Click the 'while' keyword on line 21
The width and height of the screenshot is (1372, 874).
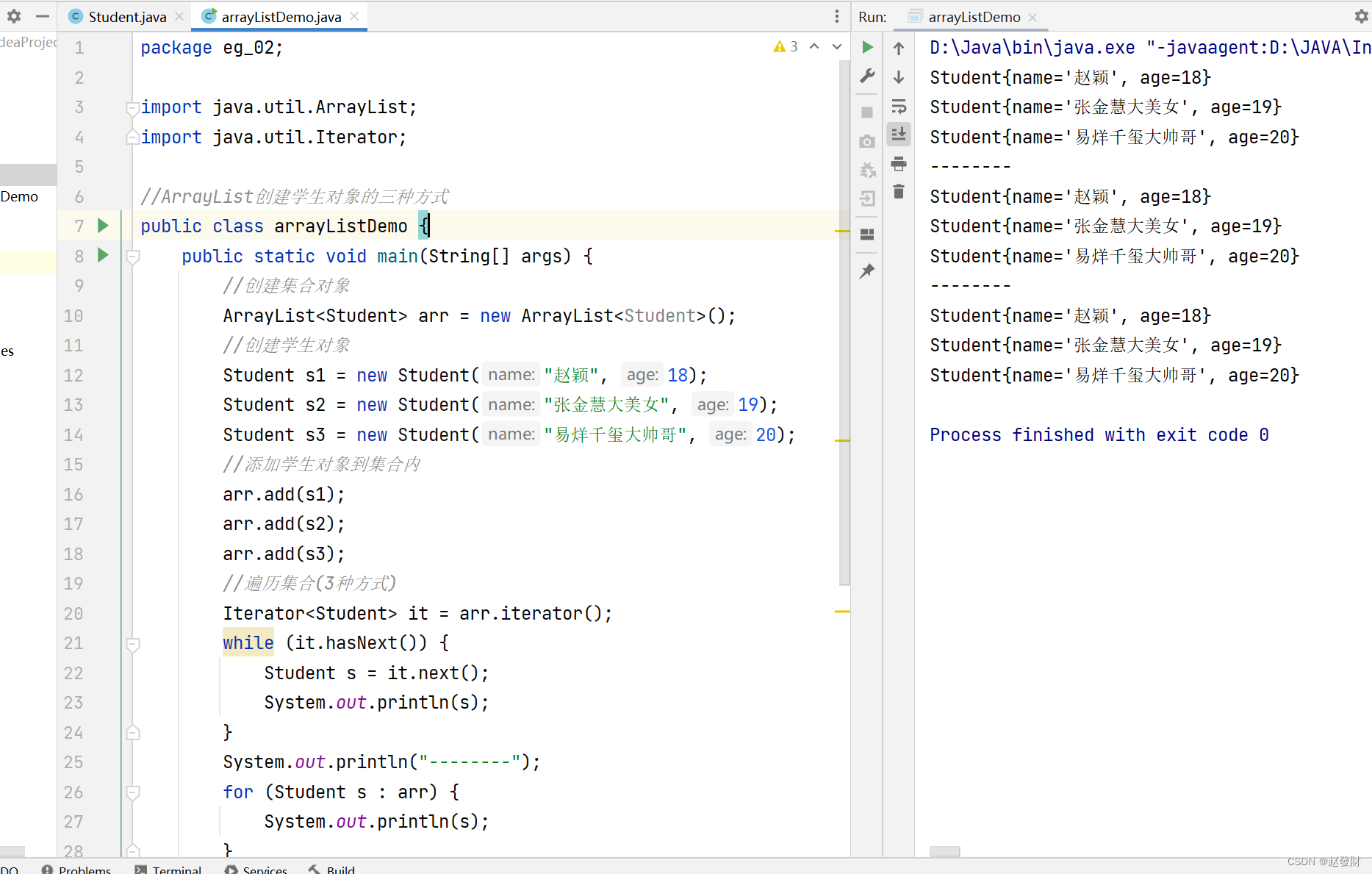(248, 643)
